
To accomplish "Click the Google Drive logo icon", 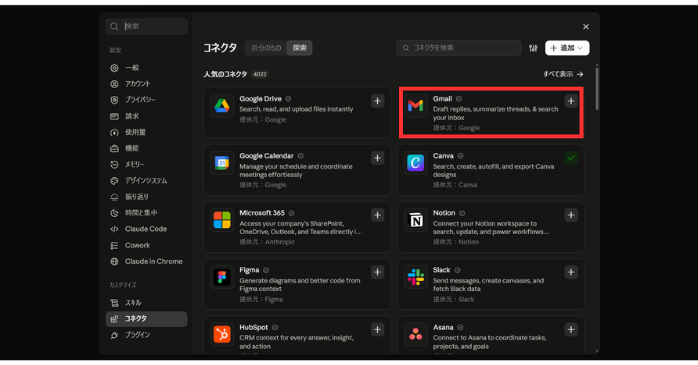I will 222,106.
